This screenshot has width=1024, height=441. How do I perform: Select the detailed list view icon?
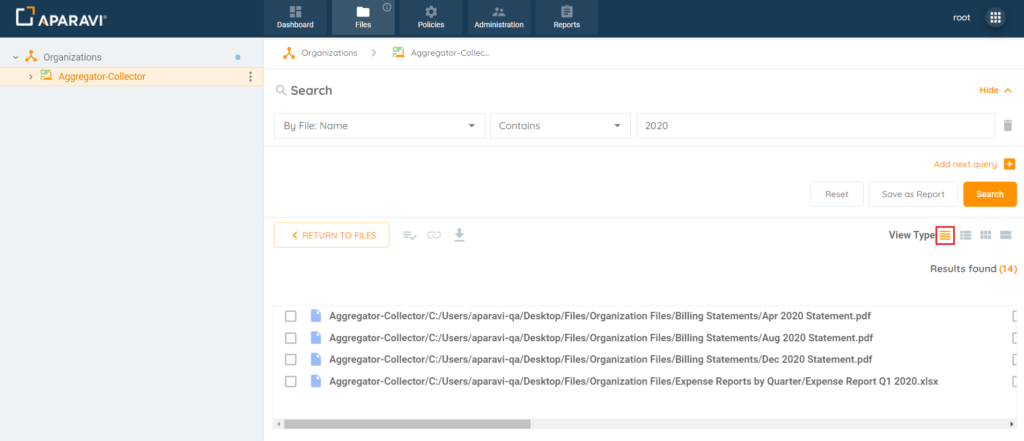pyautogui.click(x=965, y=235)
